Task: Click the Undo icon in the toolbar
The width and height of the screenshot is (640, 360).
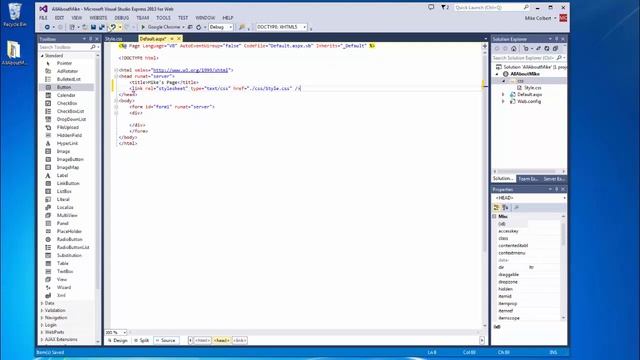Action: click(113, 27)
